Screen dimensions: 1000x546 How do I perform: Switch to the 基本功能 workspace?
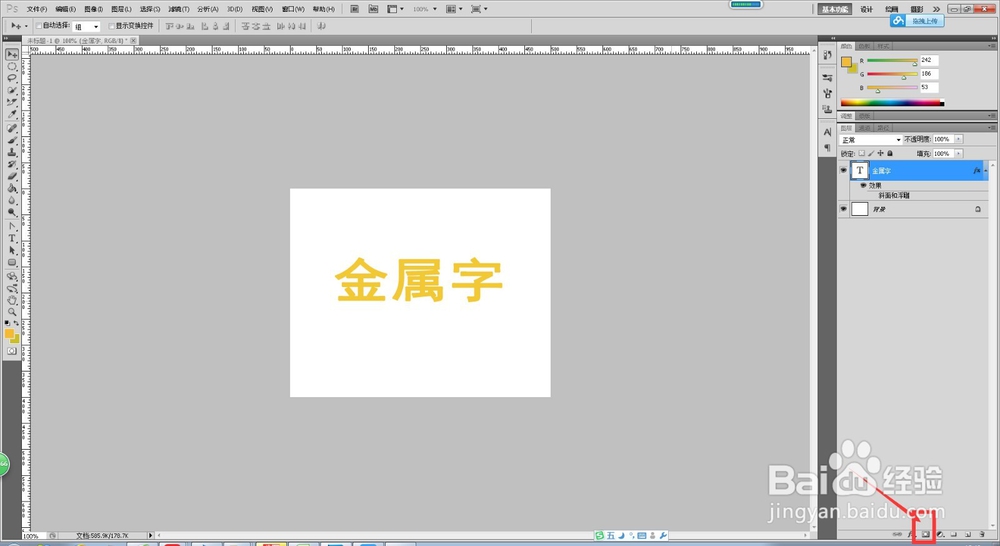point(835,9)
